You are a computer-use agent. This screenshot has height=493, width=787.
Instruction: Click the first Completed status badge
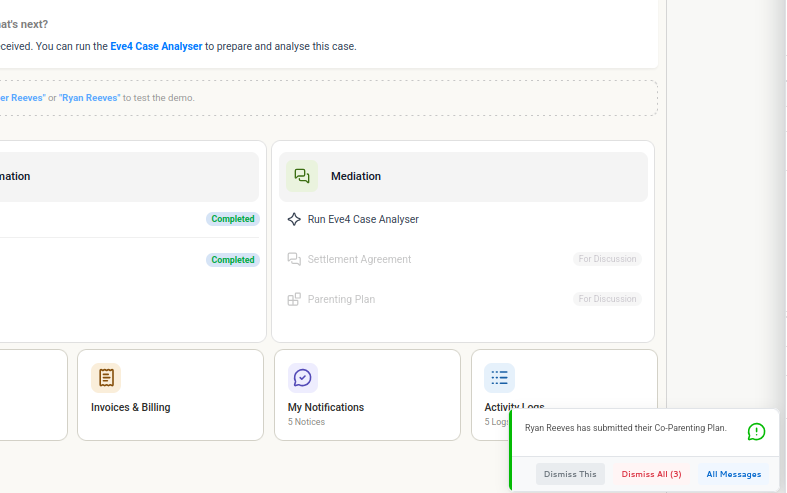[233, 219]
